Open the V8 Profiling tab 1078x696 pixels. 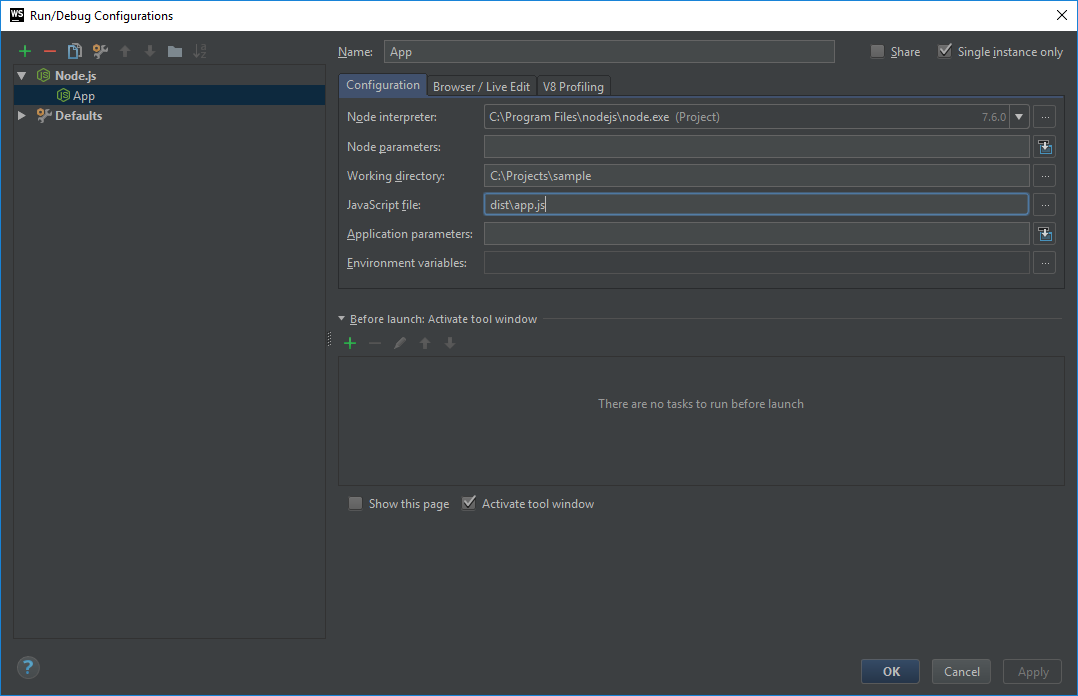point(573,87)
